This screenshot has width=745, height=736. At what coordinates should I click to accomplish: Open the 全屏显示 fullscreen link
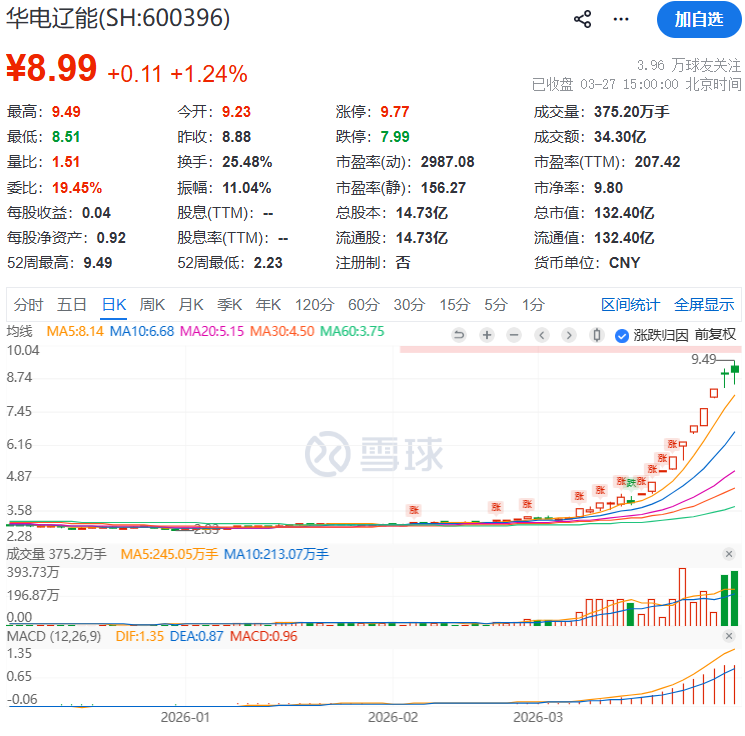pyautogui.click(x=704, y=305)
